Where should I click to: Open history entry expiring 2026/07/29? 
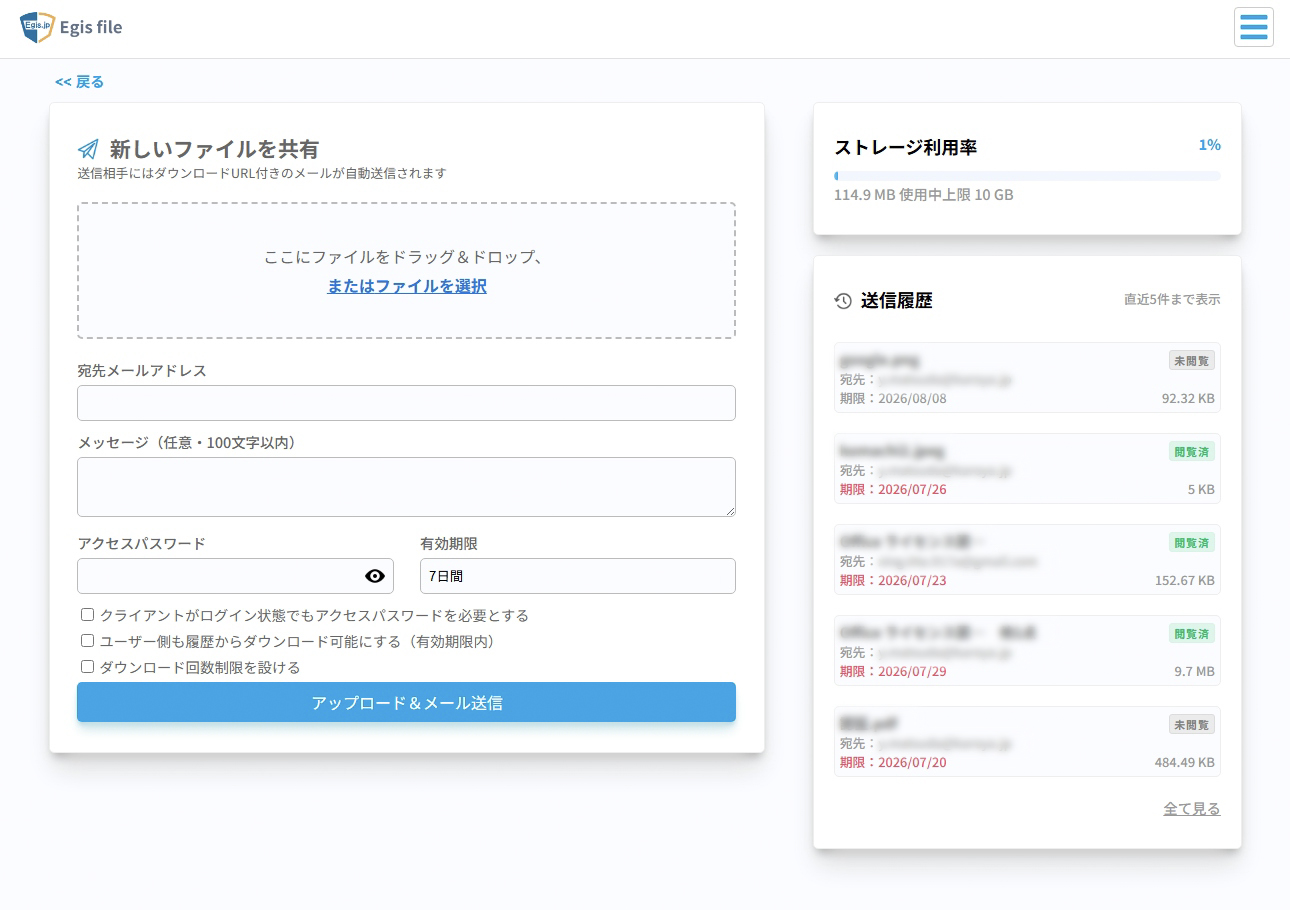coord(1027,651)
